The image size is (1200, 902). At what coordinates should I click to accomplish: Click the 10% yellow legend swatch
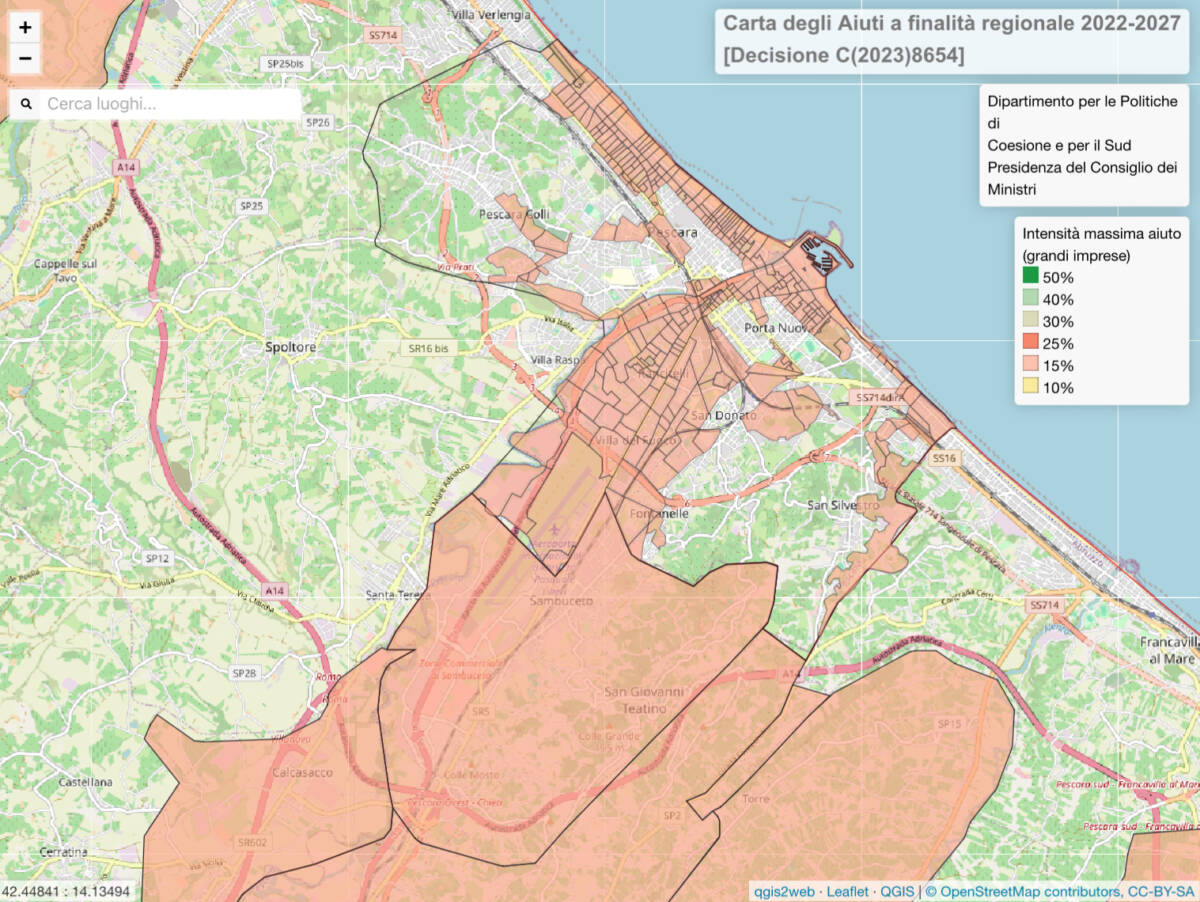click(1031, 387)
